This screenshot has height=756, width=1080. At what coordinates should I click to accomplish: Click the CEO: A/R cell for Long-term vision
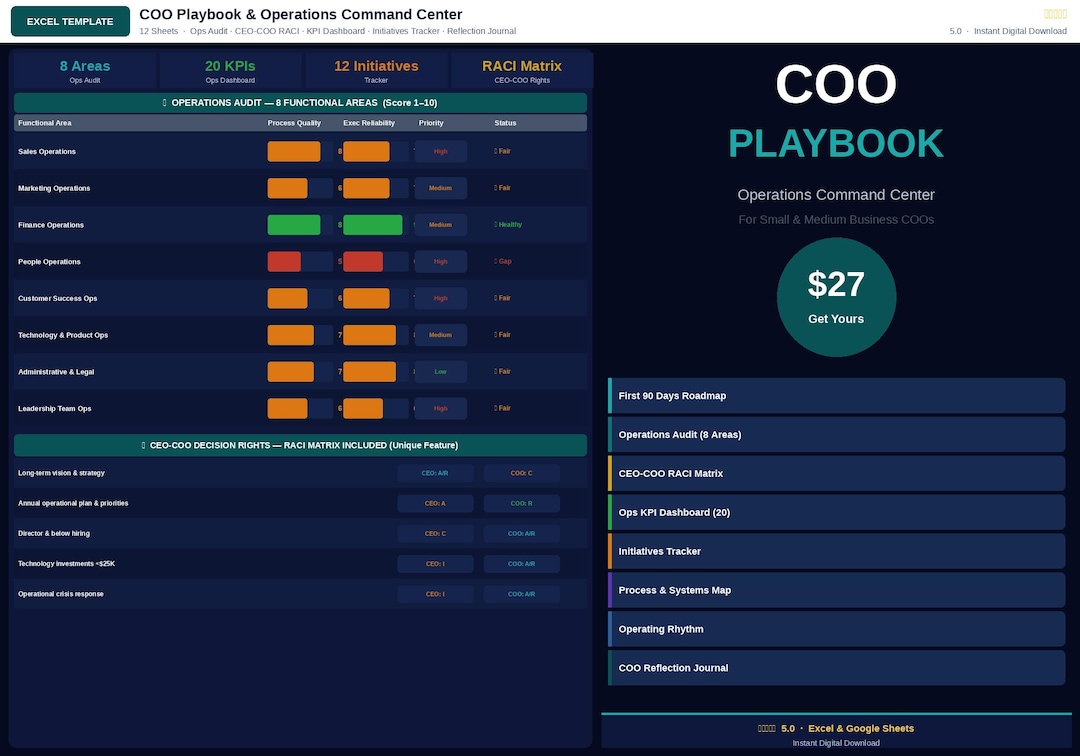click(435, 473)
